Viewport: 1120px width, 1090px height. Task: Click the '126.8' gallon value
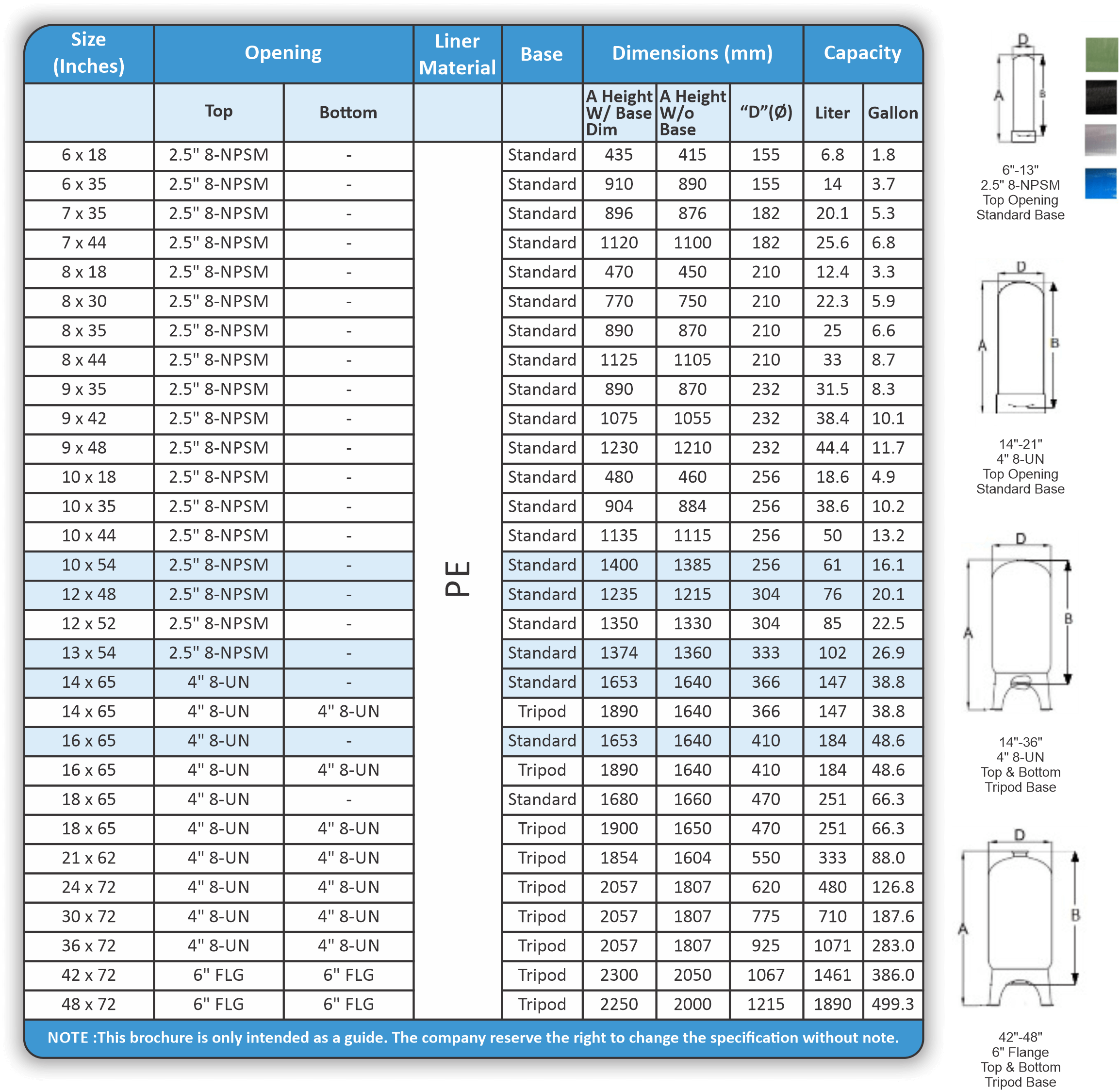click(893, 887)
